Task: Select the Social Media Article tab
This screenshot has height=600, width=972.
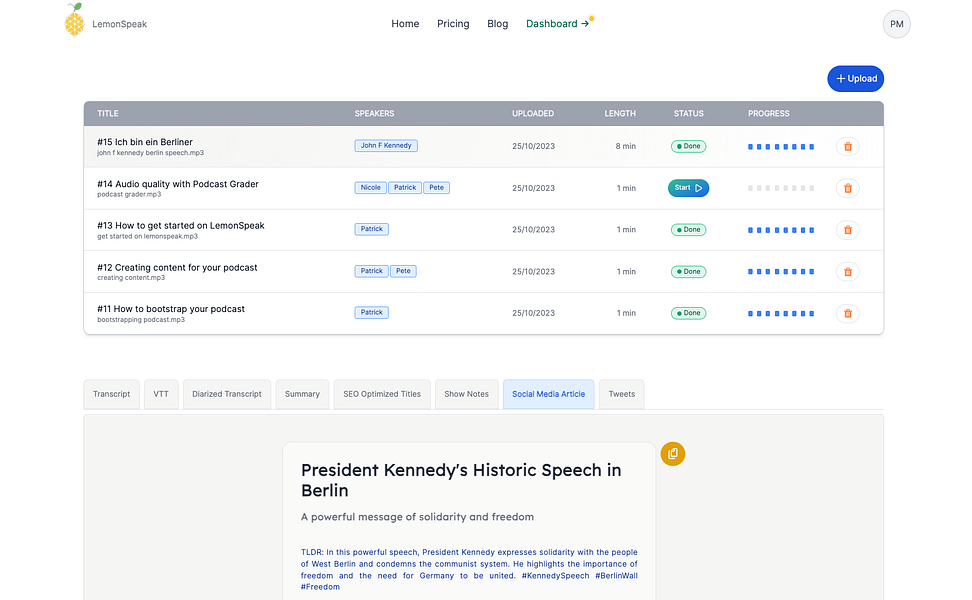Action: (549, 394)
